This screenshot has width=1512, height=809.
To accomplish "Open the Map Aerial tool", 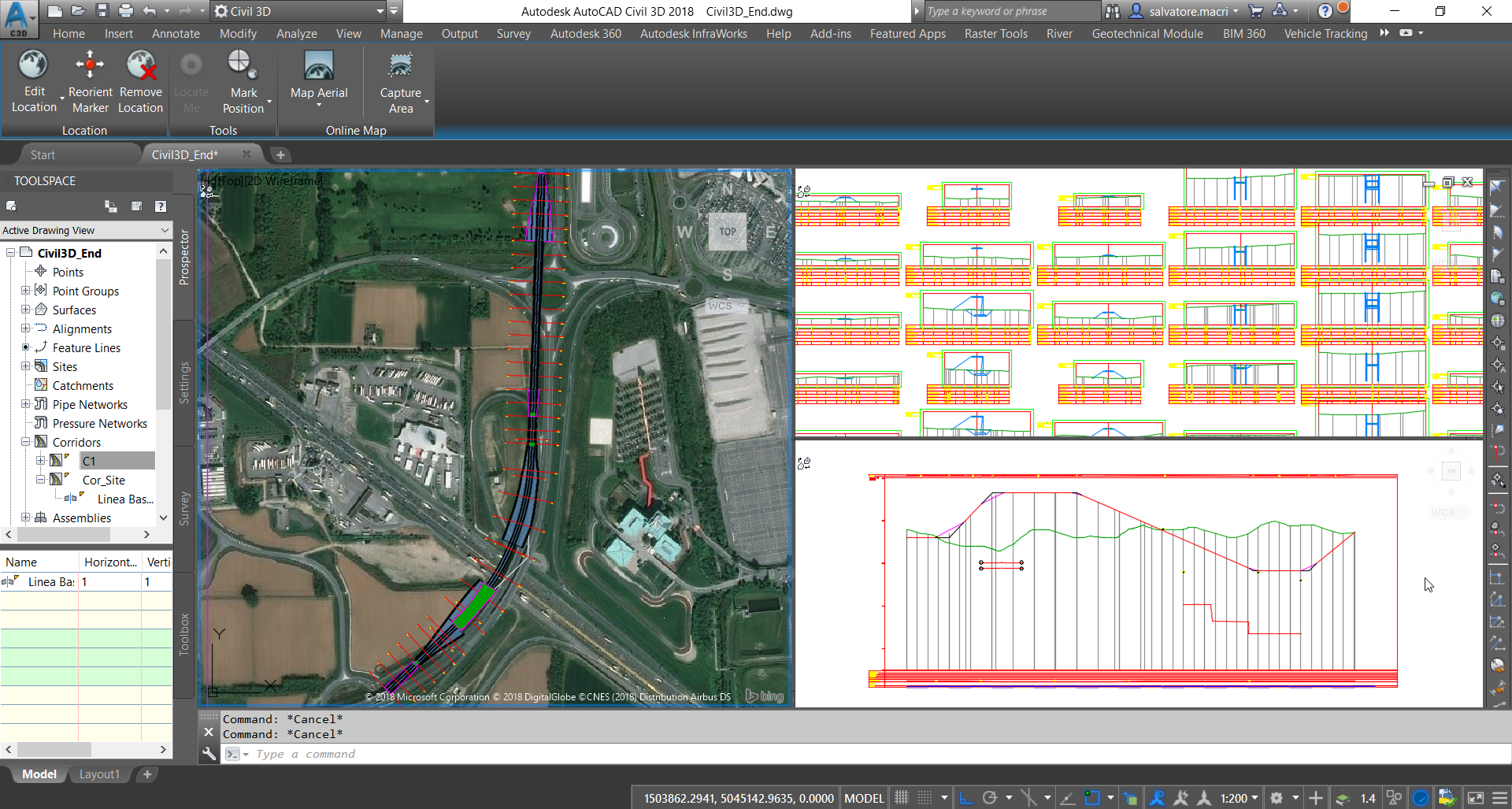I will point(318,75).
